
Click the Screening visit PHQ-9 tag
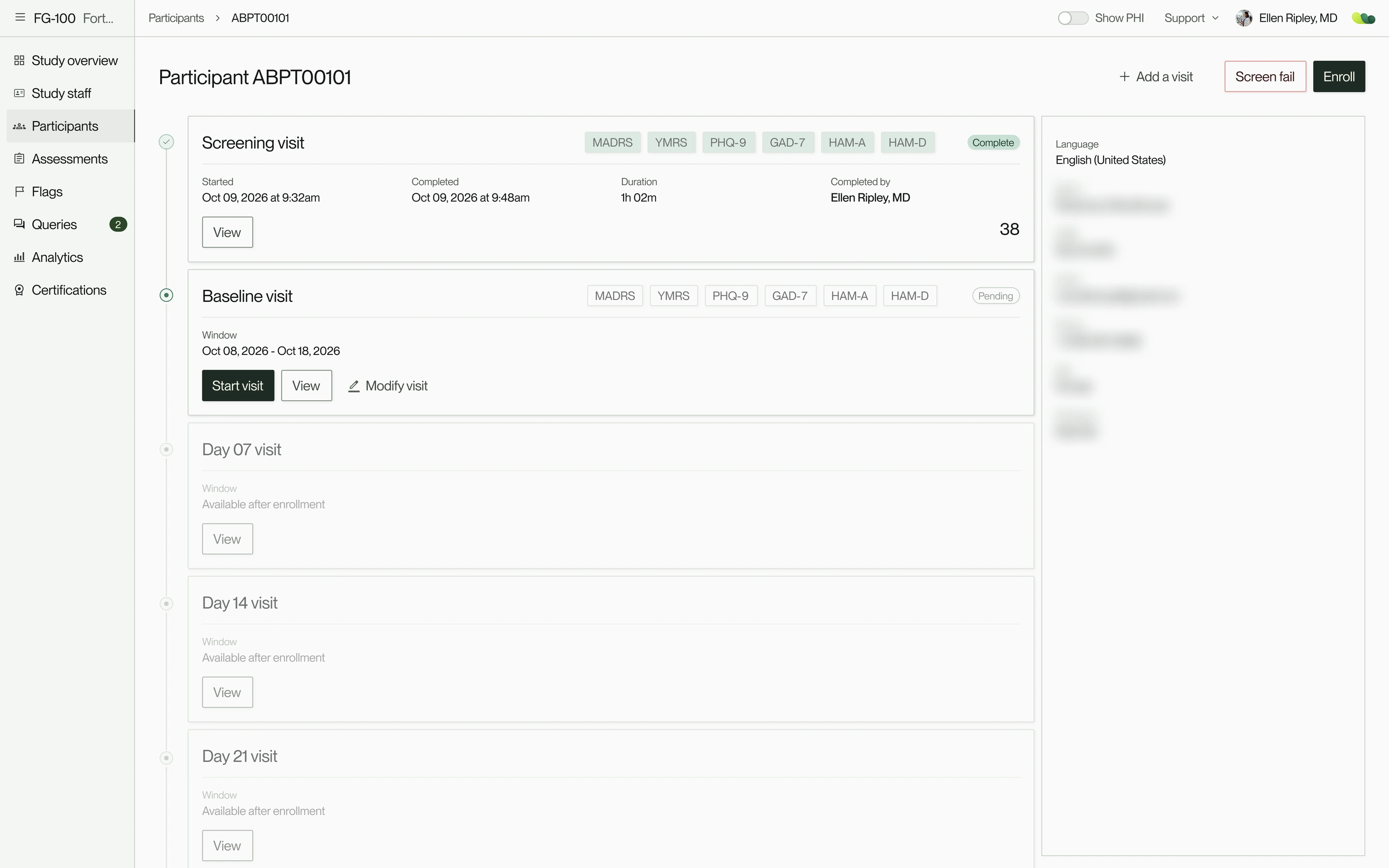click(728, 142)
